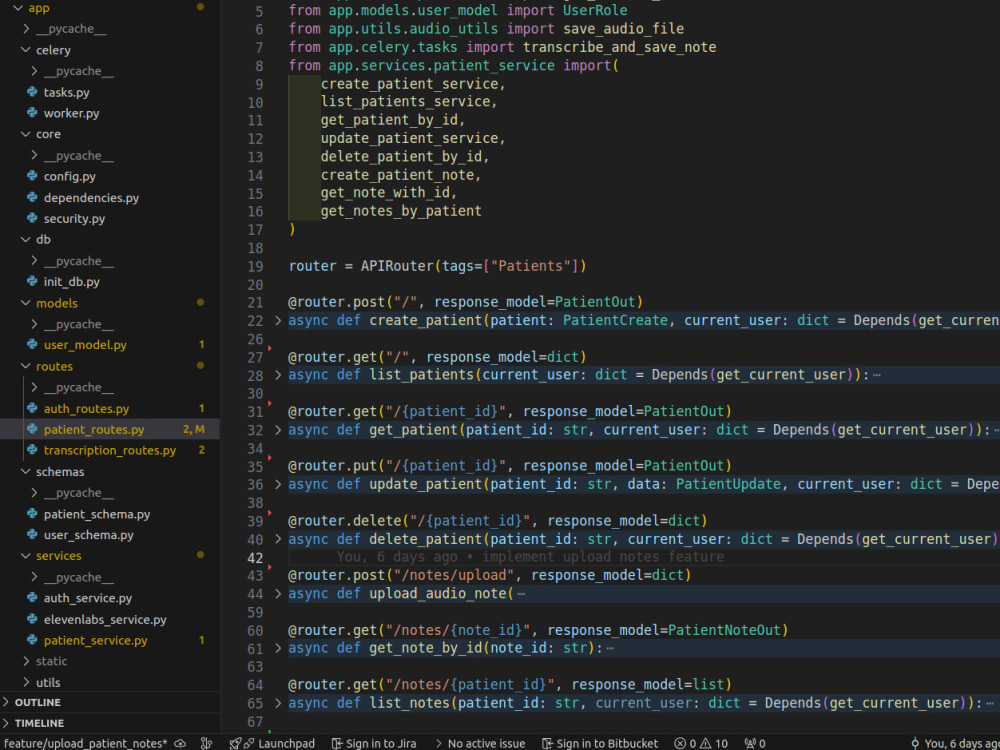Viewport: 1000px width, 750px height.
Task: Collapse the models folder
Action: (x=26, y=303)
